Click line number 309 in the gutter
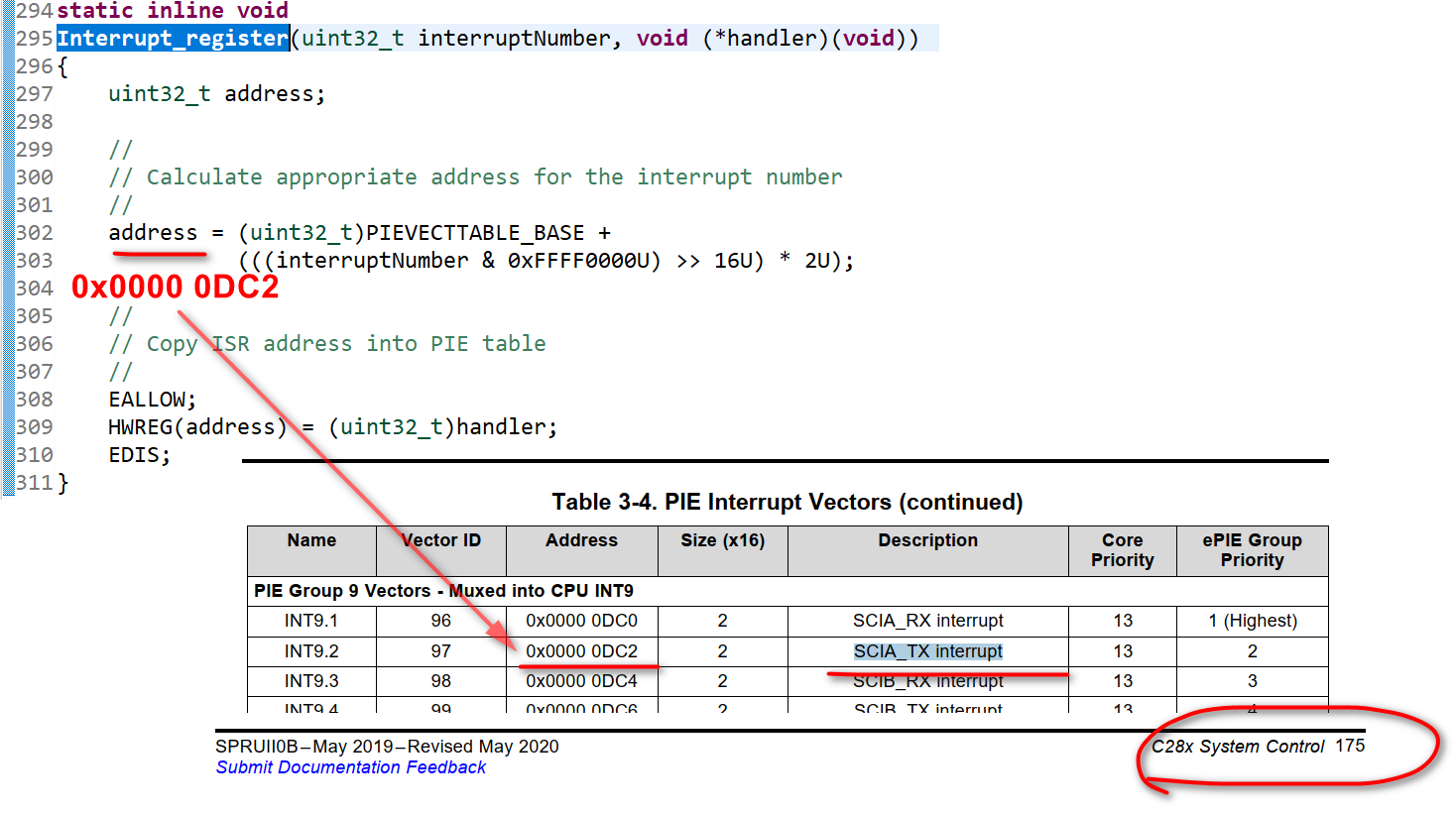1456x816 pixels. pyautogui.click(x=35, y=427)
